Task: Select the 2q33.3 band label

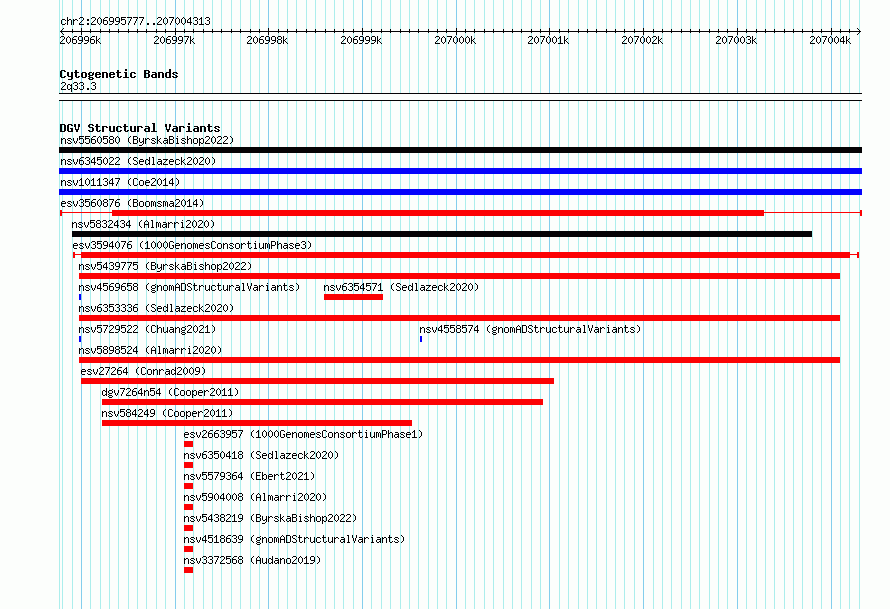Action: tap(78, 86)
